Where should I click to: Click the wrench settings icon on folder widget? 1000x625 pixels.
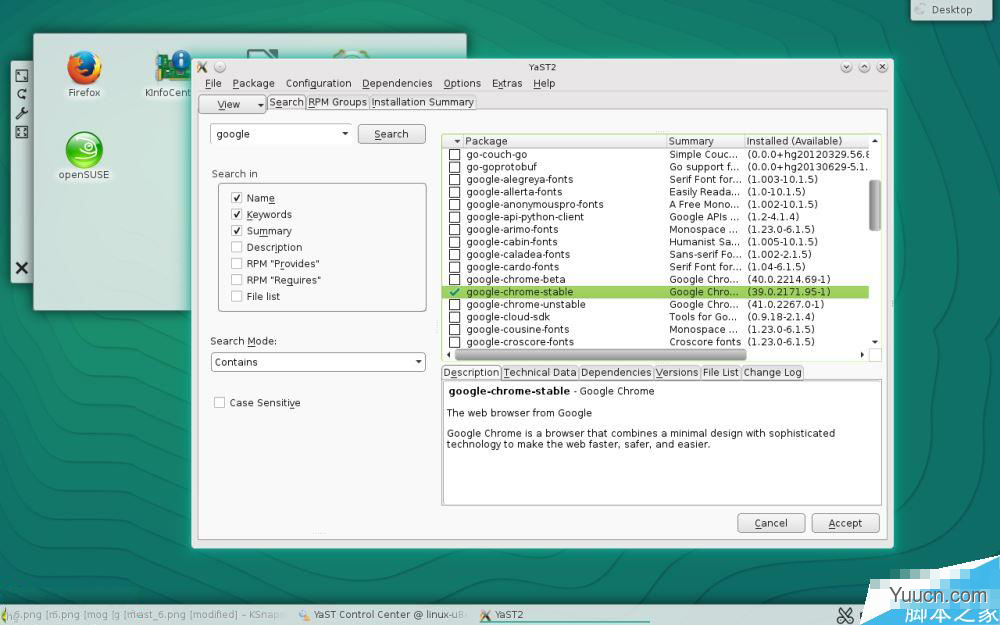pyautogui.click(x=21, y=113)
